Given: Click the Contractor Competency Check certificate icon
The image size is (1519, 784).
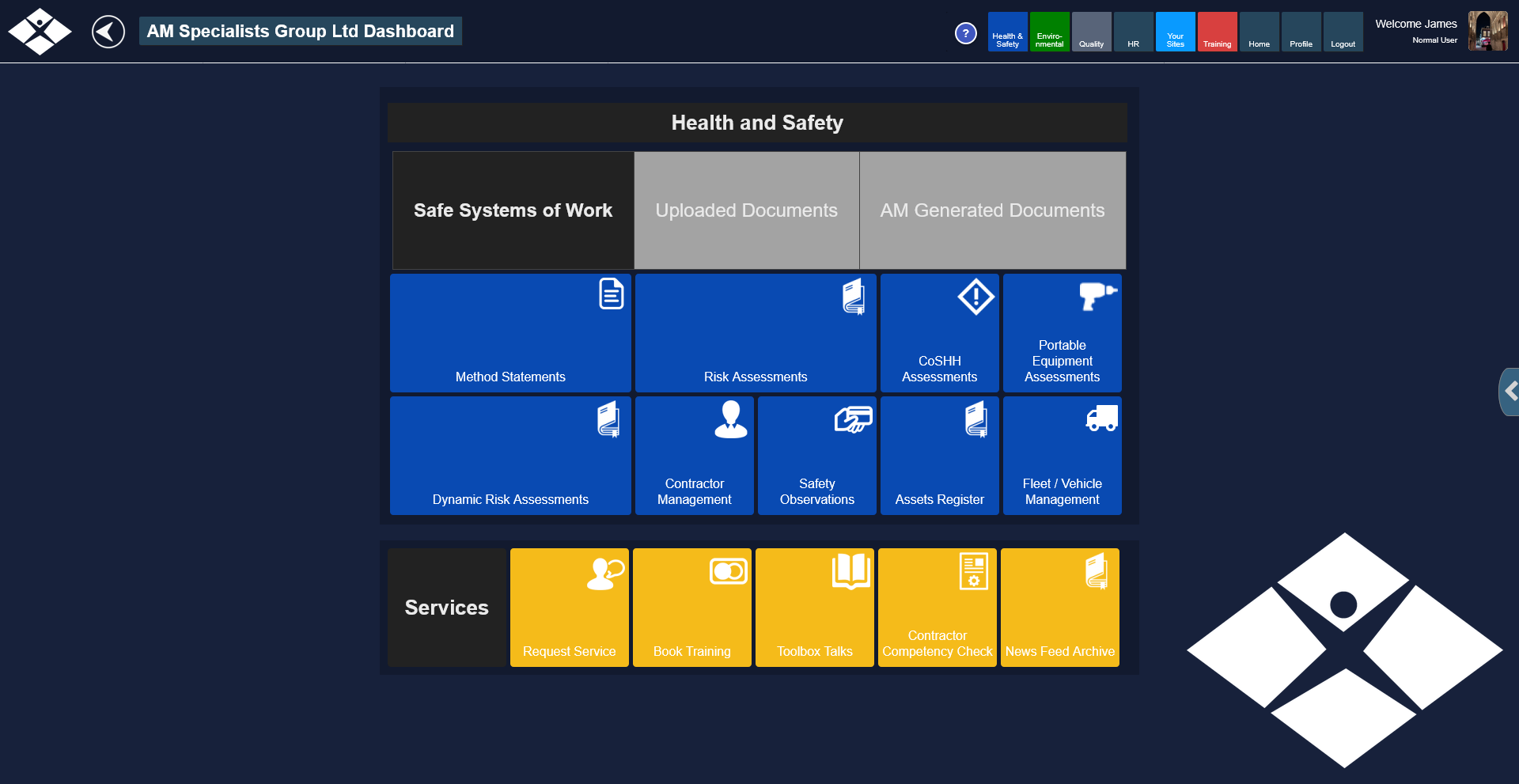Looking at the screenshot, I should click(974, 571).
